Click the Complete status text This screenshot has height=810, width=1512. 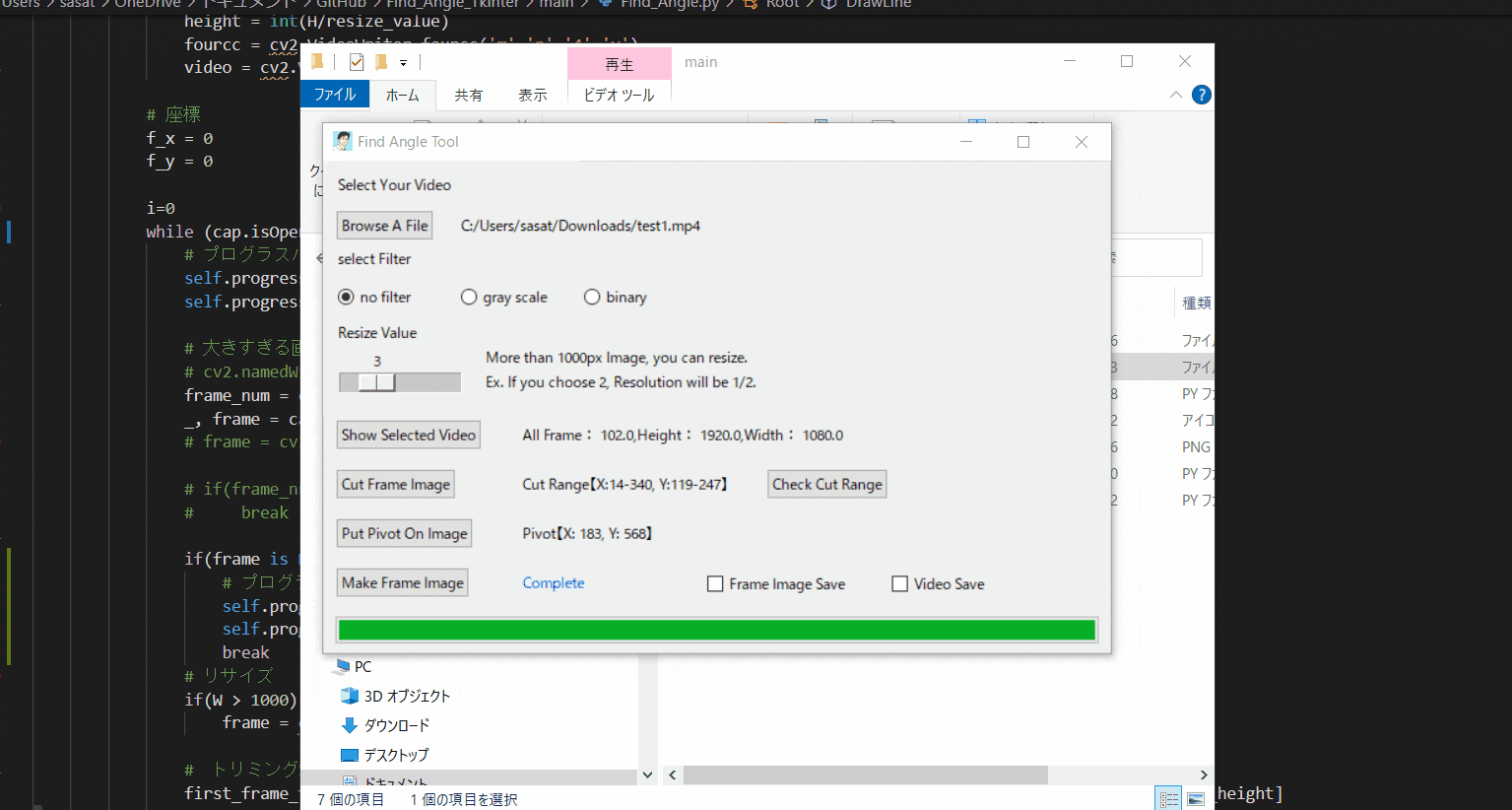[554, 582]
